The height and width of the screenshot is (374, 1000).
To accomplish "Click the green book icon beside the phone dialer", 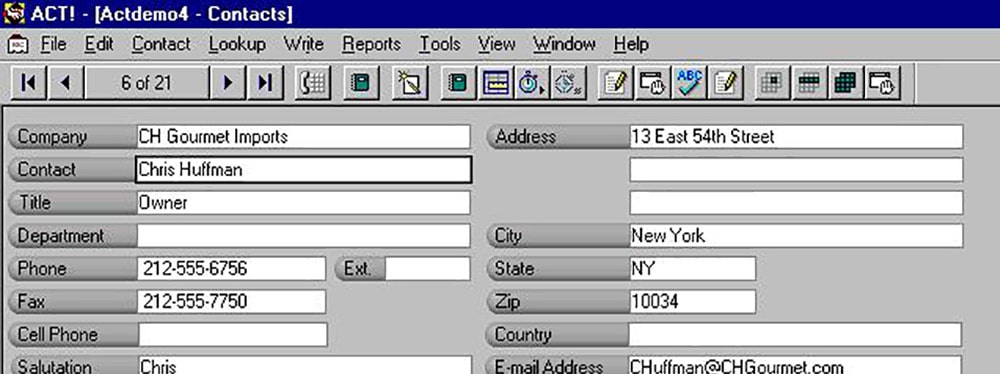I will [361, 83].
